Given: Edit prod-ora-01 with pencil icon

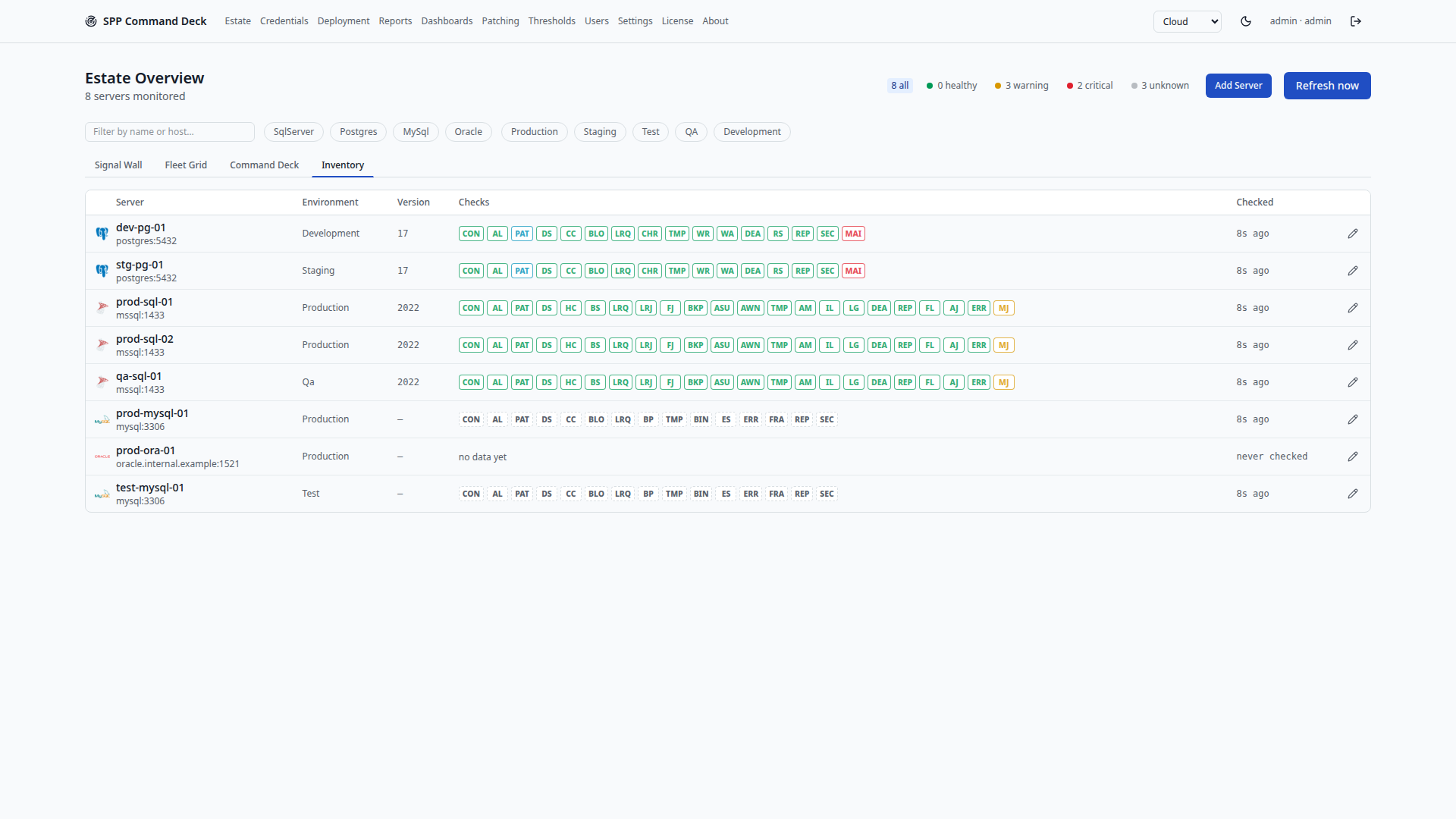Looking at the screenshot, I should [x=1353, y=457].
